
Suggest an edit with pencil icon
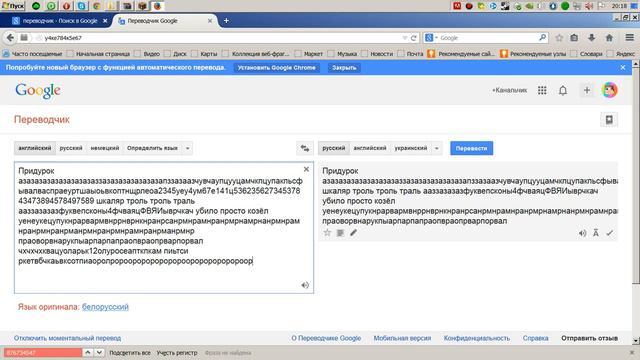point(353,233)
